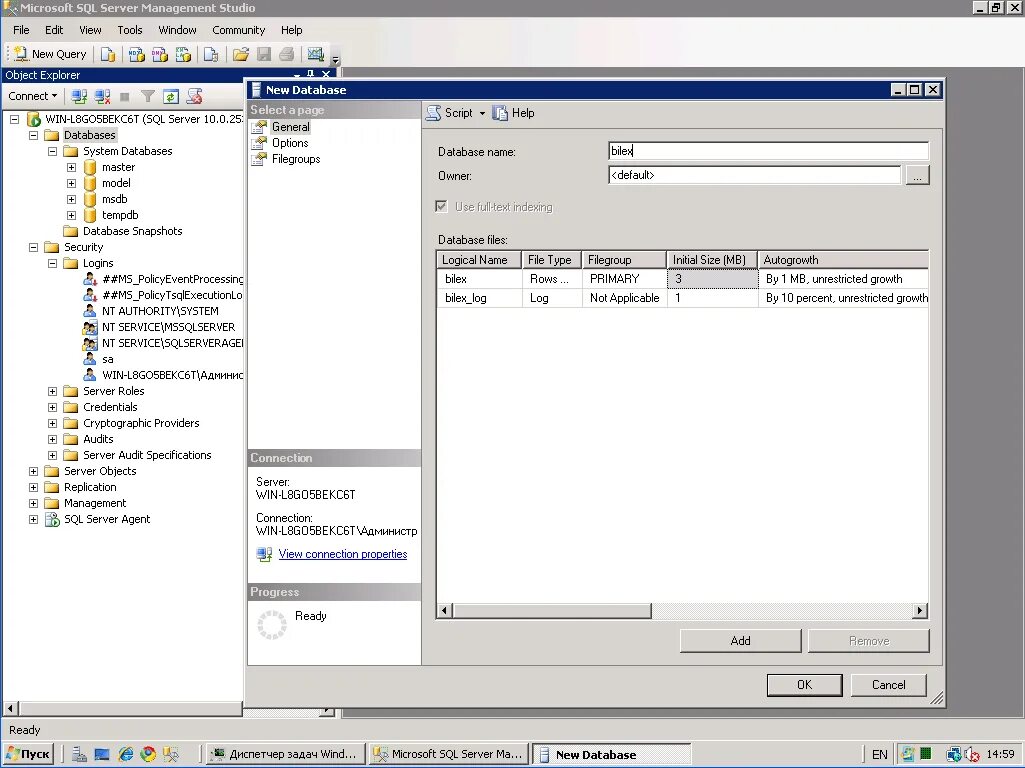Click the Cancel button
The width and height of the screenshot is (1025, 768).
point(888,684)
